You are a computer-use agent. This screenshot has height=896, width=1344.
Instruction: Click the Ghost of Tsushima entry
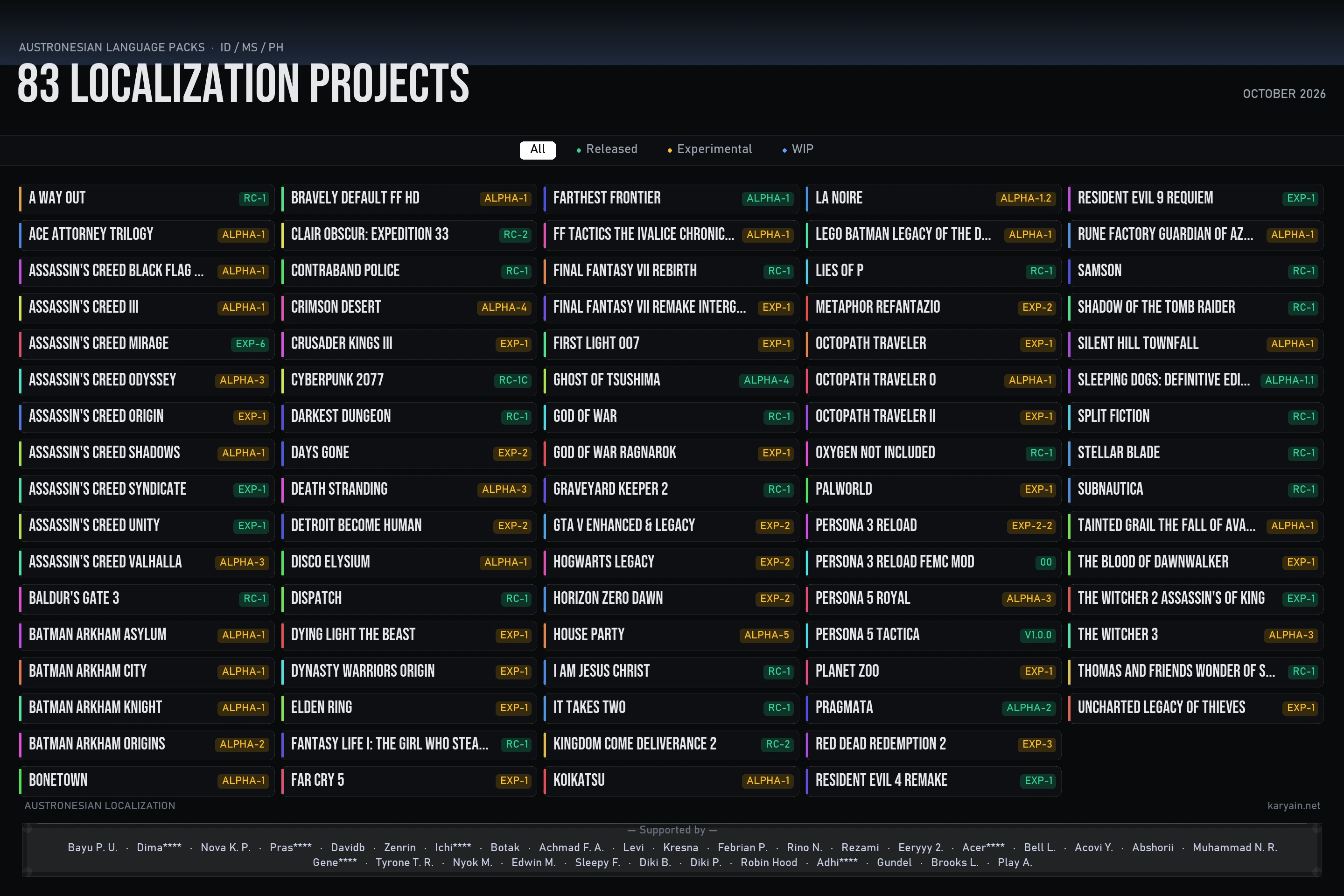tap(672, 381)
